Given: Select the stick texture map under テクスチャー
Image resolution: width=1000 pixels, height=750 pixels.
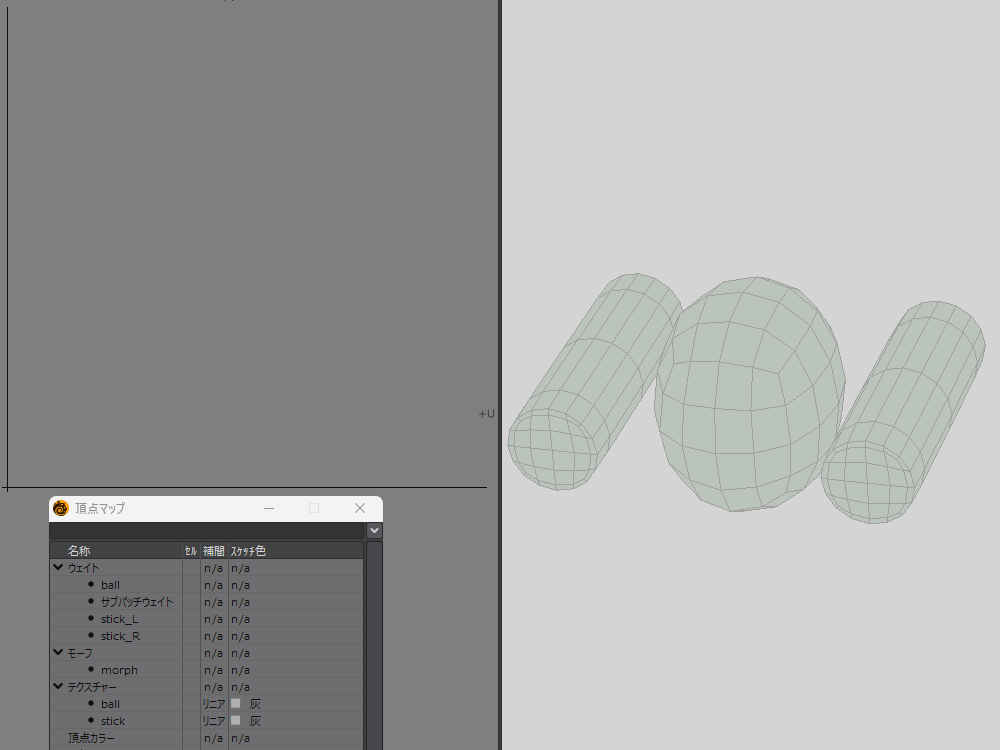Looking at the screenshot, I should tap(113, 721).
